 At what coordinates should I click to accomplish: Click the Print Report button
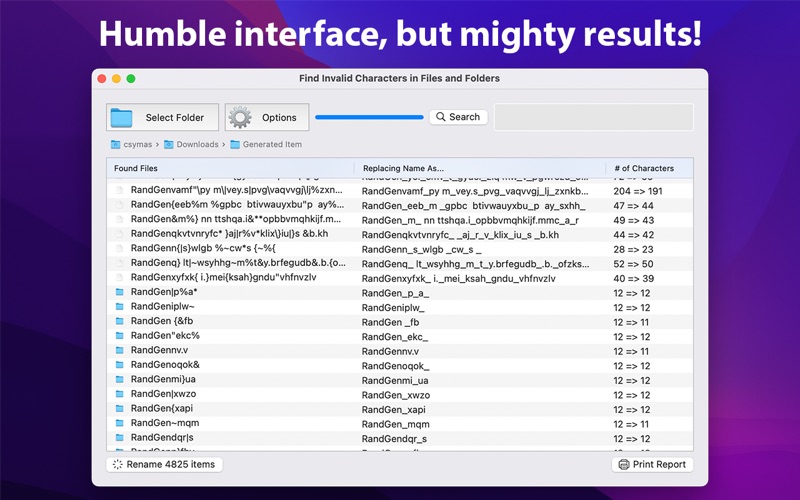653,464
